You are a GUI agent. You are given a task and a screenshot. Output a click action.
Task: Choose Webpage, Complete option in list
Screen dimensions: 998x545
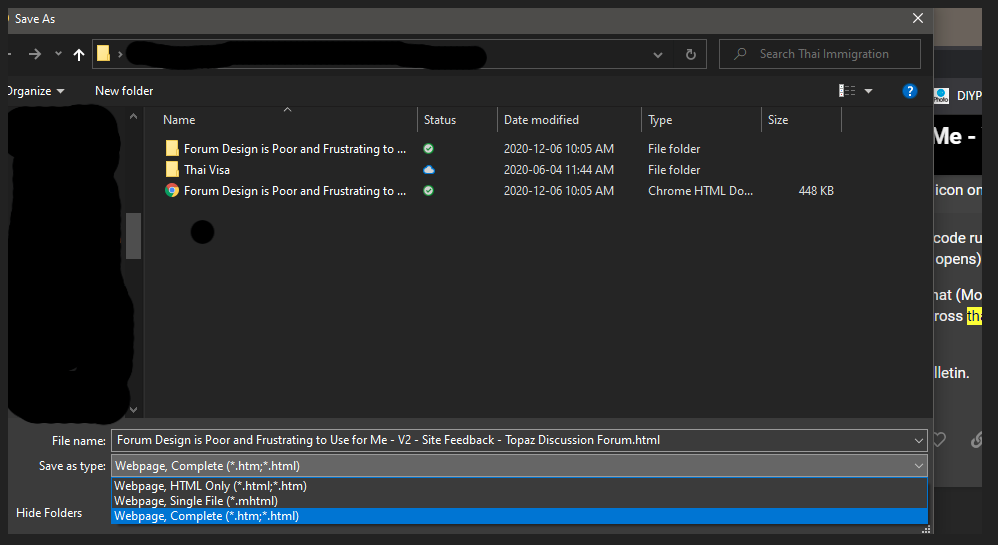point(206,516)
